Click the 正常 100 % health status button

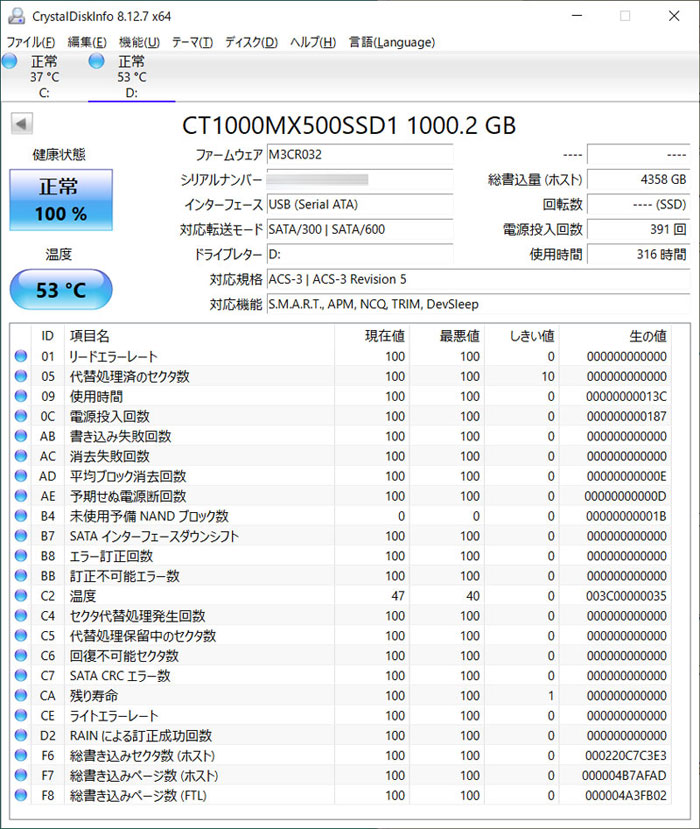(x=61, y=200)
